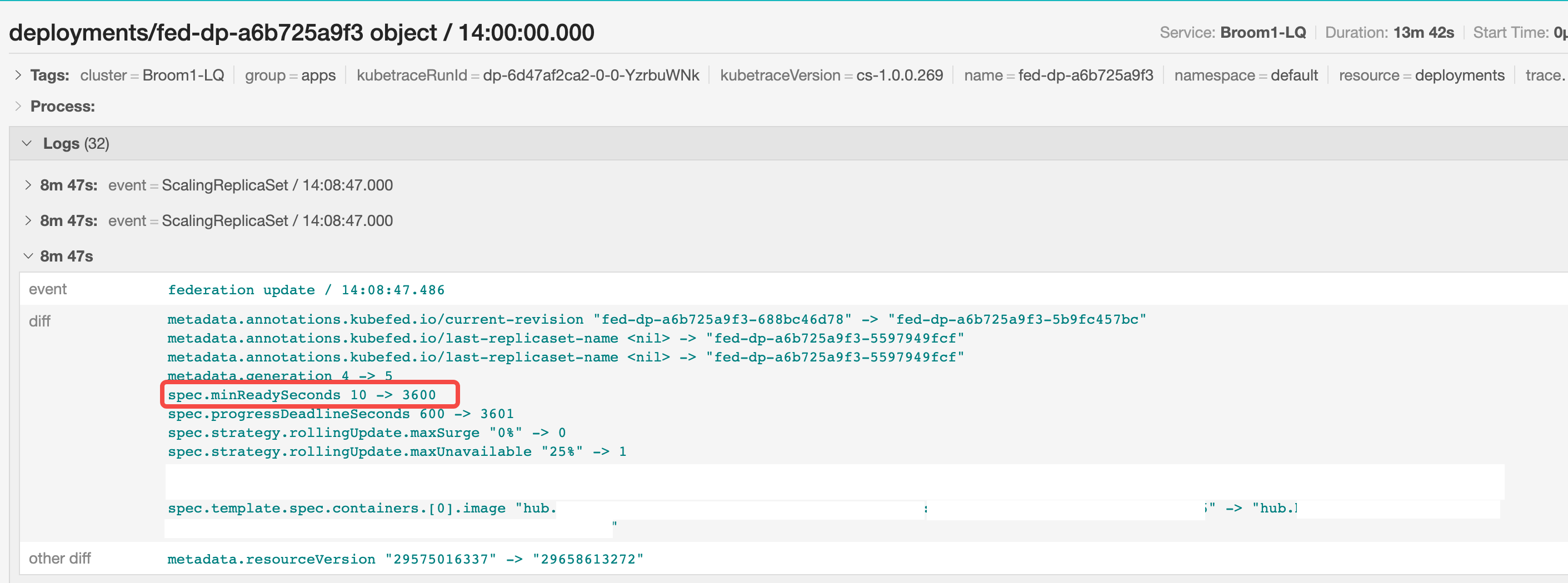Viewport: 1568px width, 583px height.
Task: Click the spec.progressDeadlineSeconds 600 -> 3601 line
Action: (x=341, y=414)
